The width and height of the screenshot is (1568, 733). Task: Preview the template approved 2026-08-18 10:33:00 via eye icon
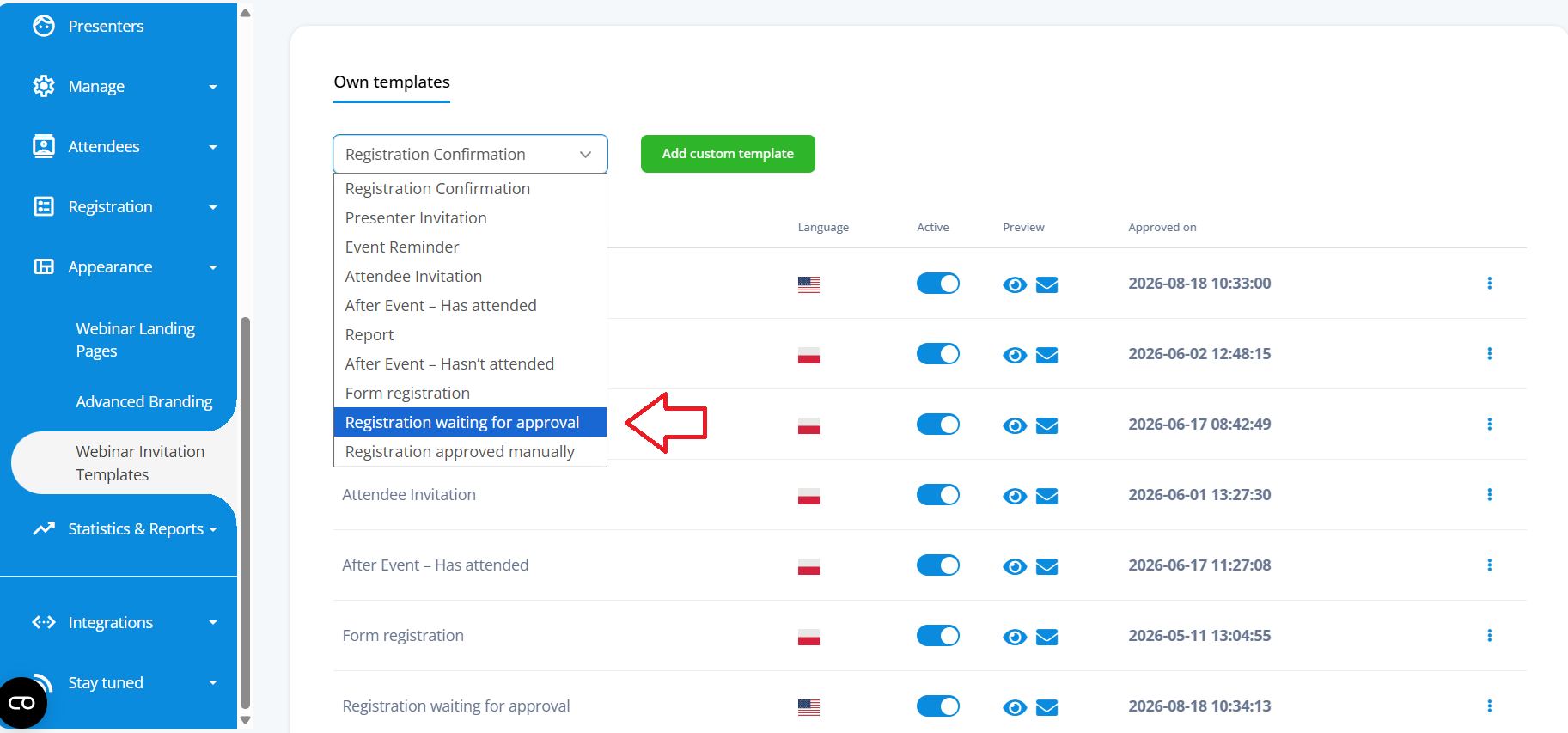[x=1015, y=284]
